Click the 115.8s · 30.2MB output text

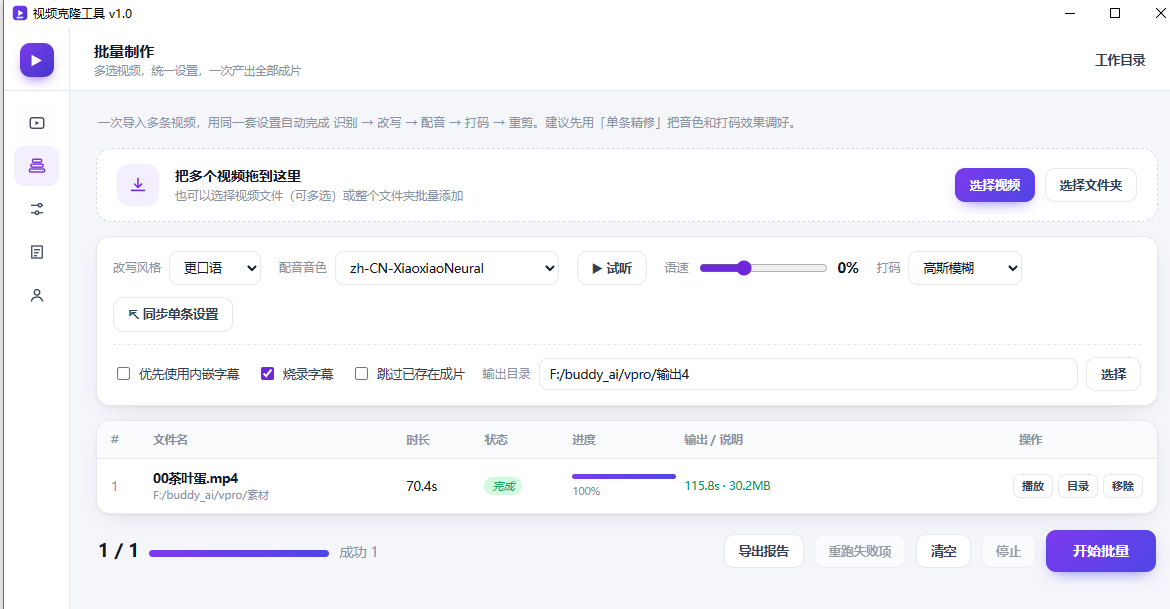[728, 486]
